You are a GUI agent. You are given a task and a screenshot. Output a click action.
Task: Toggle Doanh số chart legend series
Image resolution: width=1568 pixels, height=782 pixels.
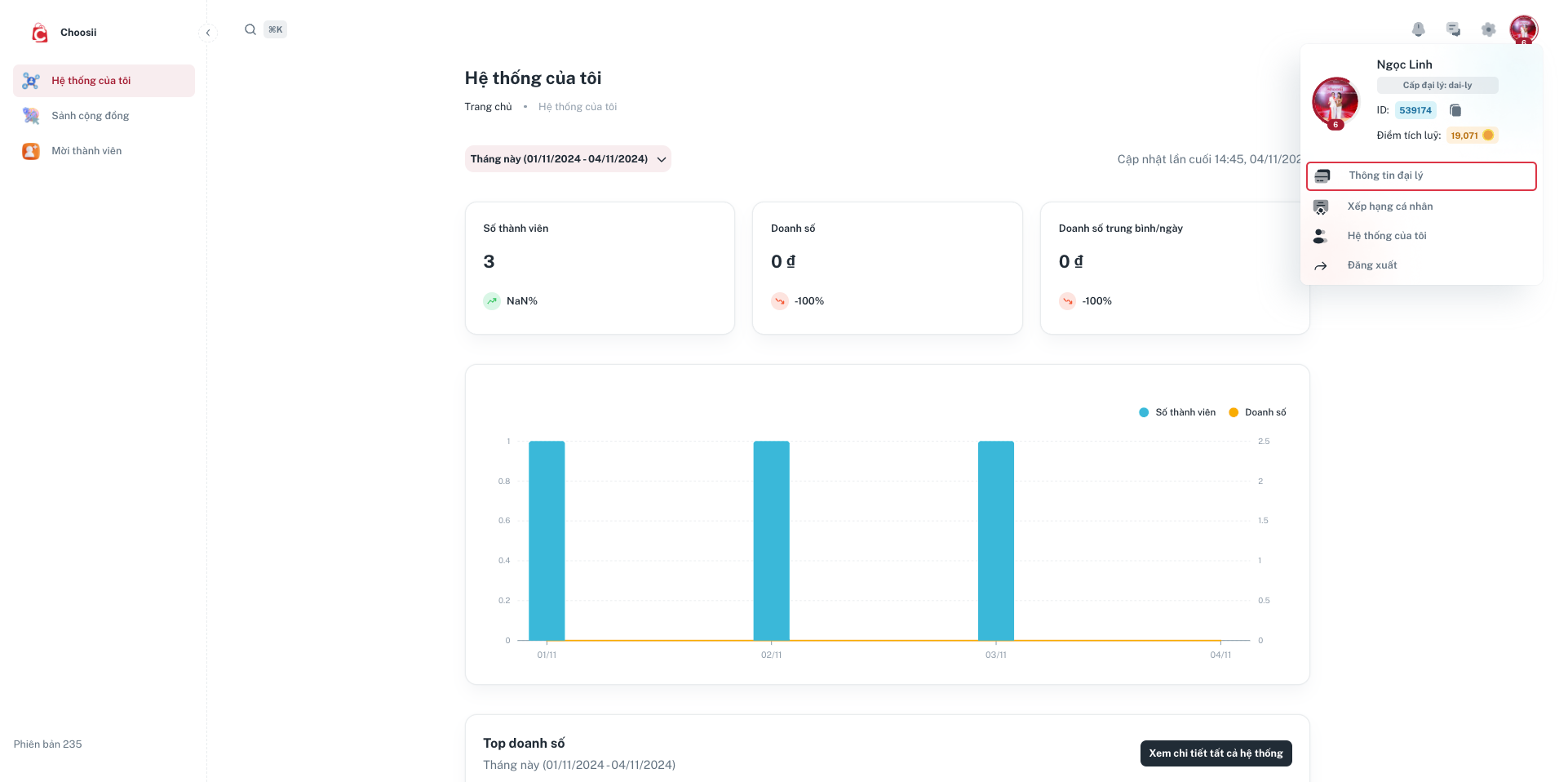pos(1257,412)
